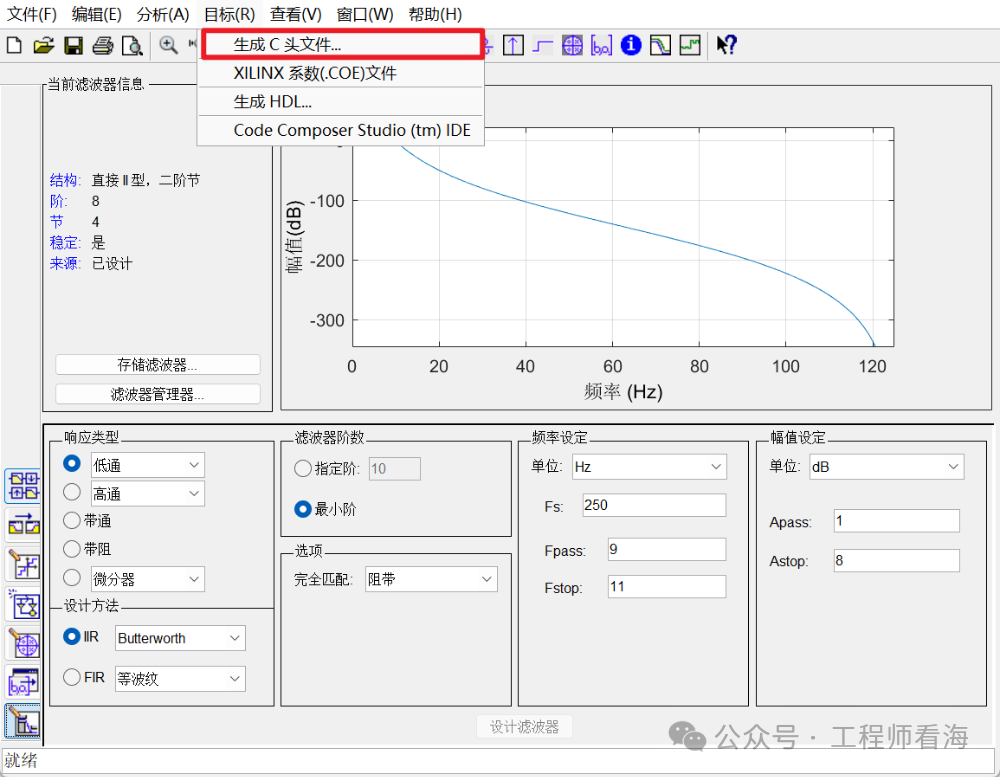The image size is (1000, 777).
Task: Choose Code Composer Studio (tm) IDE entry
Action: point(341,130)
